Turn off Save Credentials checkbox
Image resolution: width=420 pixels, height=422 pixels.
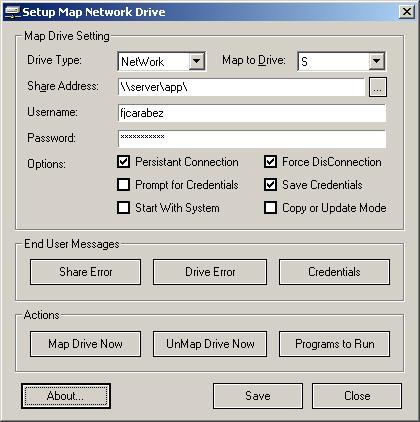click(270, 184)
